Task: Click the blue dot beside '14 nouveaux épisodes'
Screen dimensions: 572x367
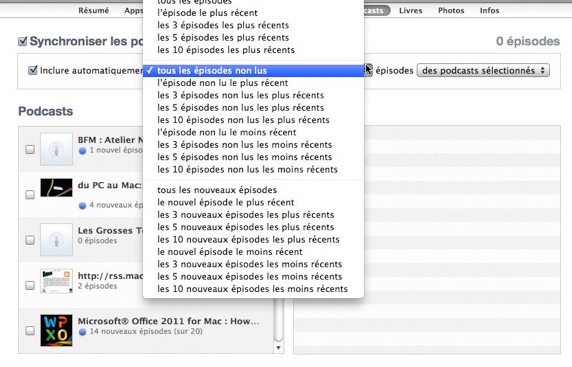Action: pos(82,332)
